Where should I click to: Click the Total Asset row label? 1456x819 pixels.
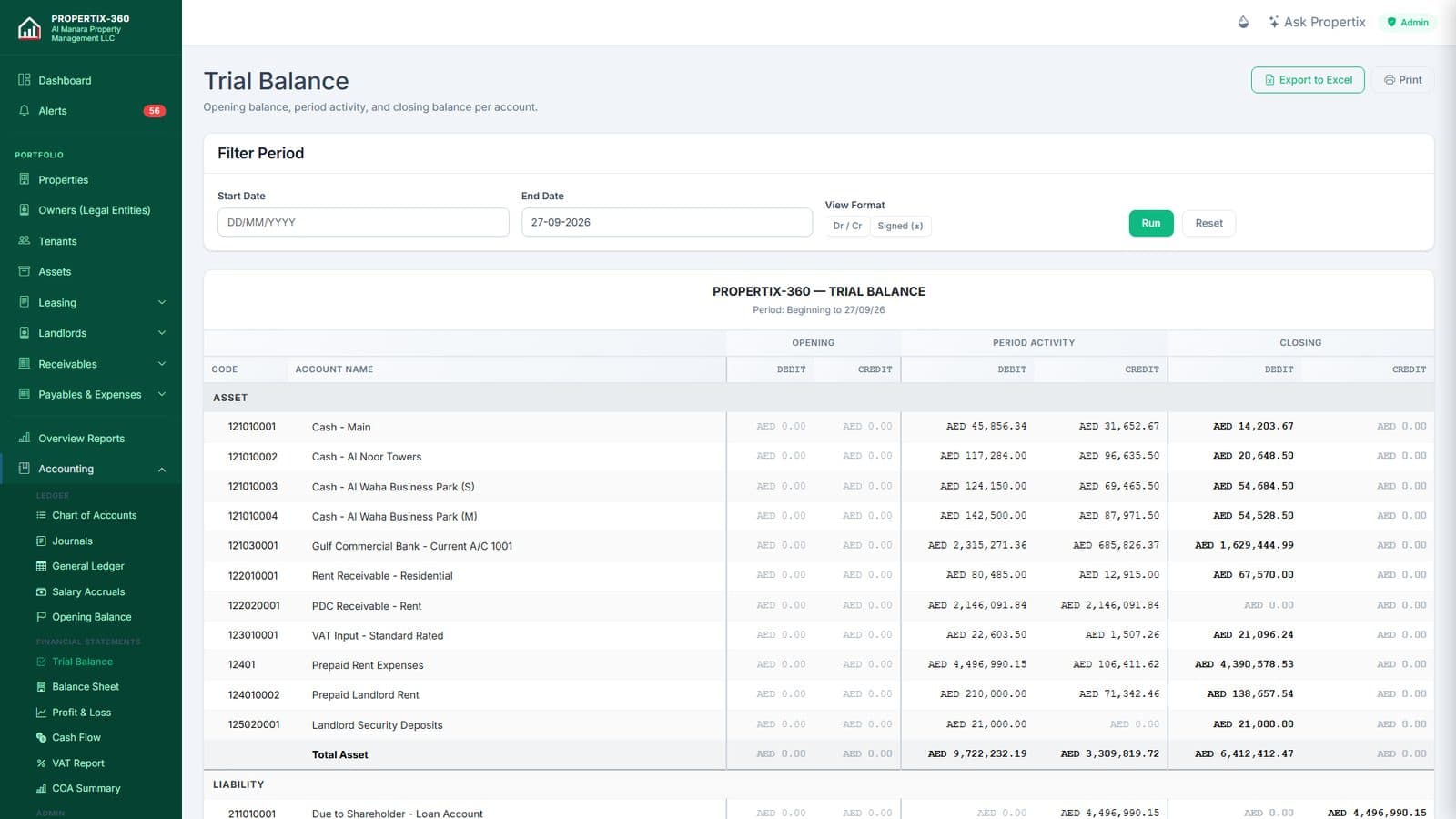tap(340, 754)
